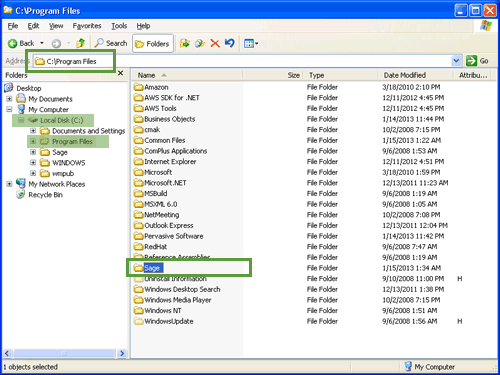The width and height of the screenshot is (500, 375).
Task: Click the Forward arrow button
Action: (56, 43)
